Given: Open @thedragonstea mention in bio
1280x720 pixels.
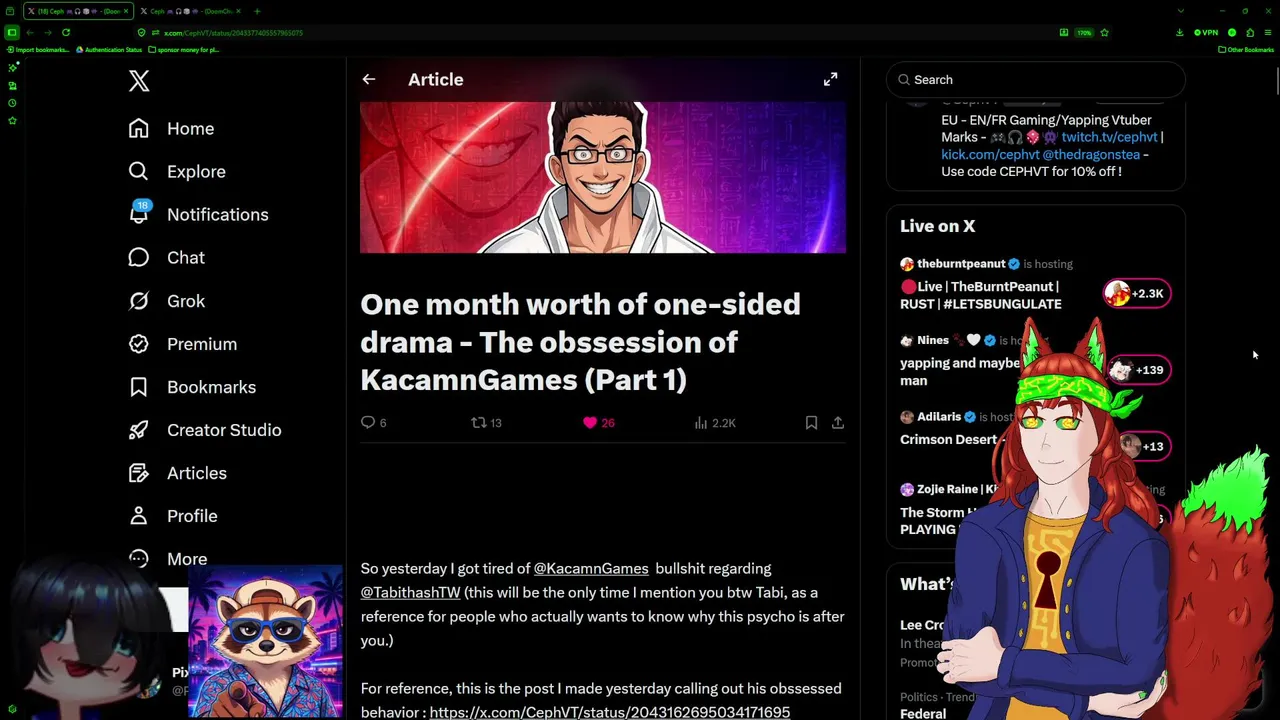Looking at the screenshot, I should (1091, 154).
